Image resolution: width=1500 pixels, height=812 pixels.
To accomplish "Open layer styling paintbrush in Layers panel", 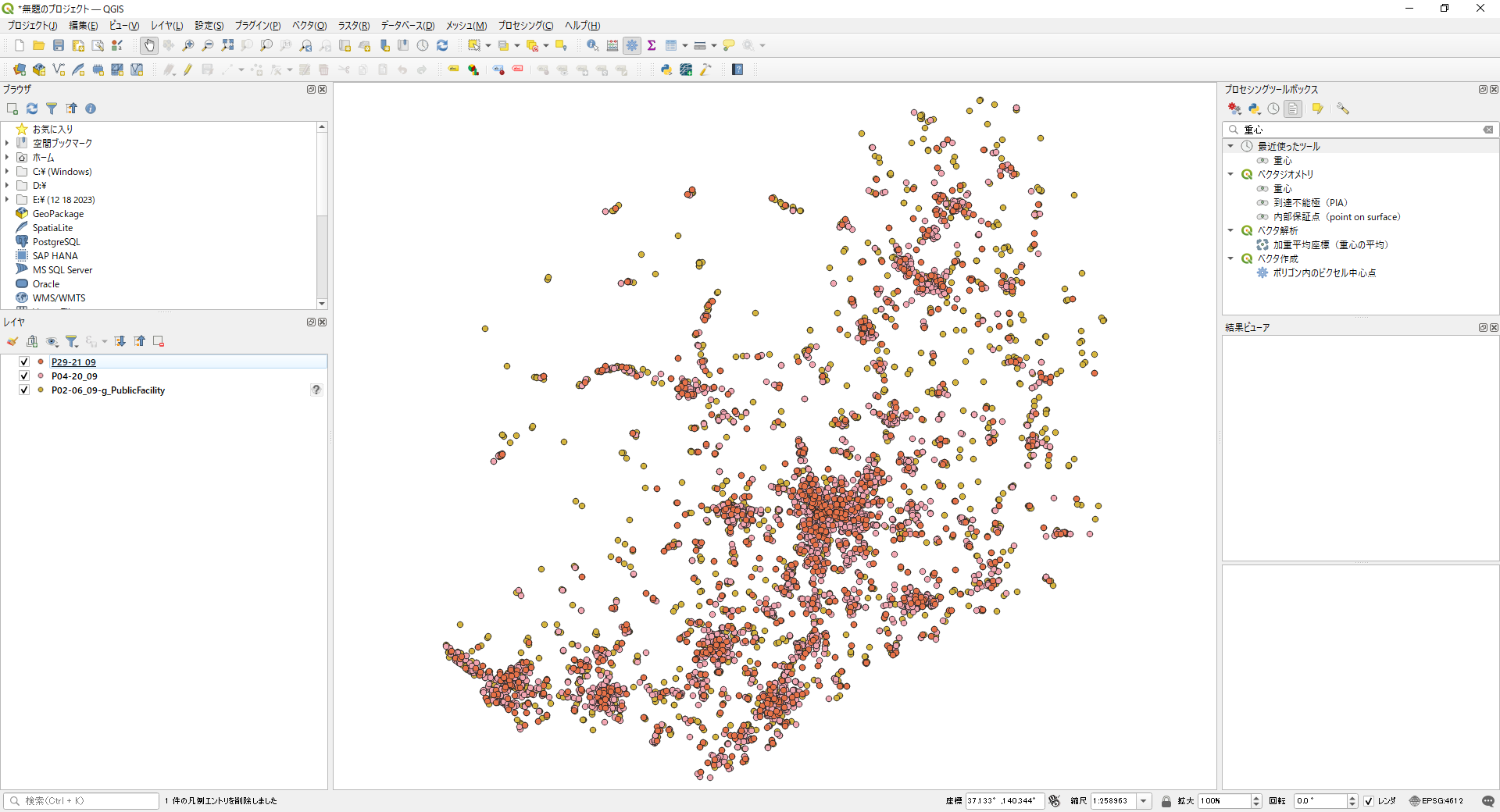I will (12, 341).
